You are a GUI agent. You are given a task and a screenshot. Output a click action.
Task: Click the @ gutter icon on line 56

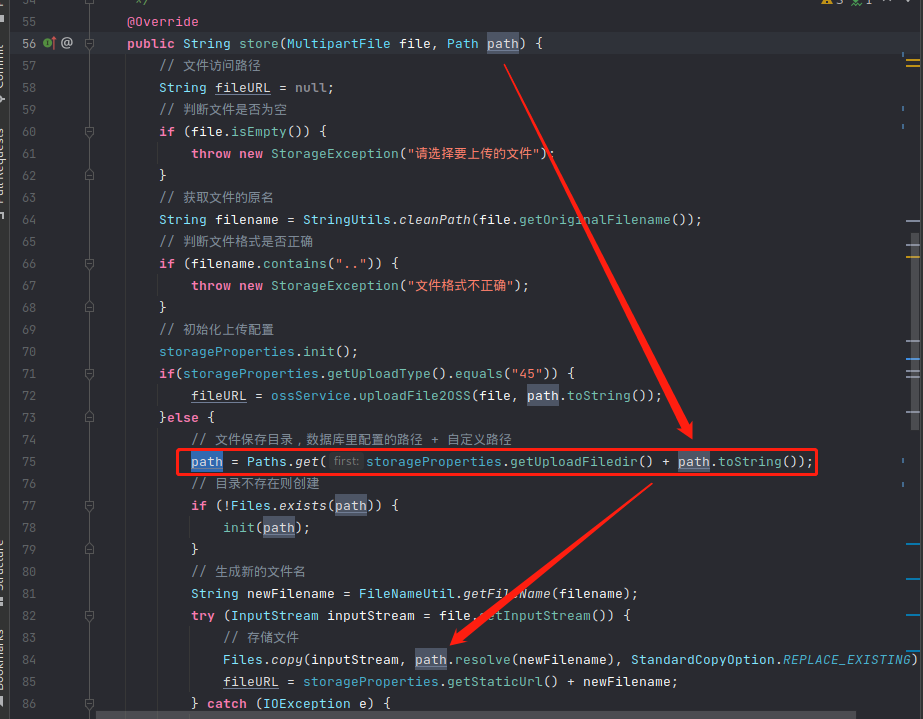pos(67,43)
